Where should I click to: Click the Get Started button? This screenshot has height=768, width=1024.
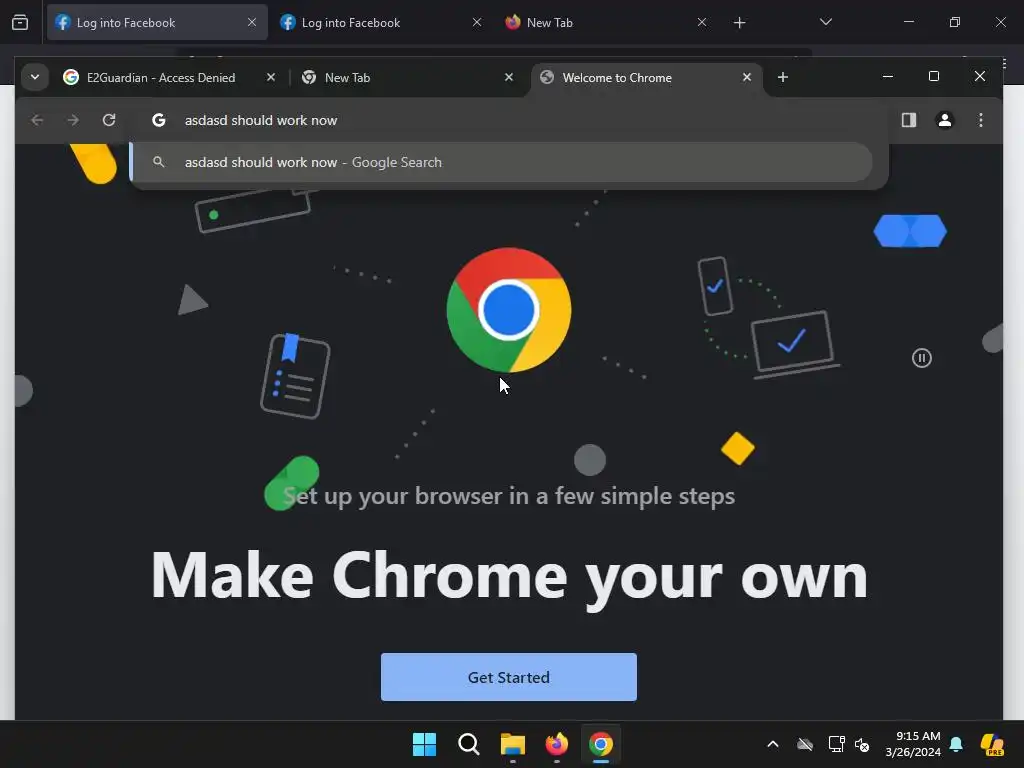[x=509, y=677]
